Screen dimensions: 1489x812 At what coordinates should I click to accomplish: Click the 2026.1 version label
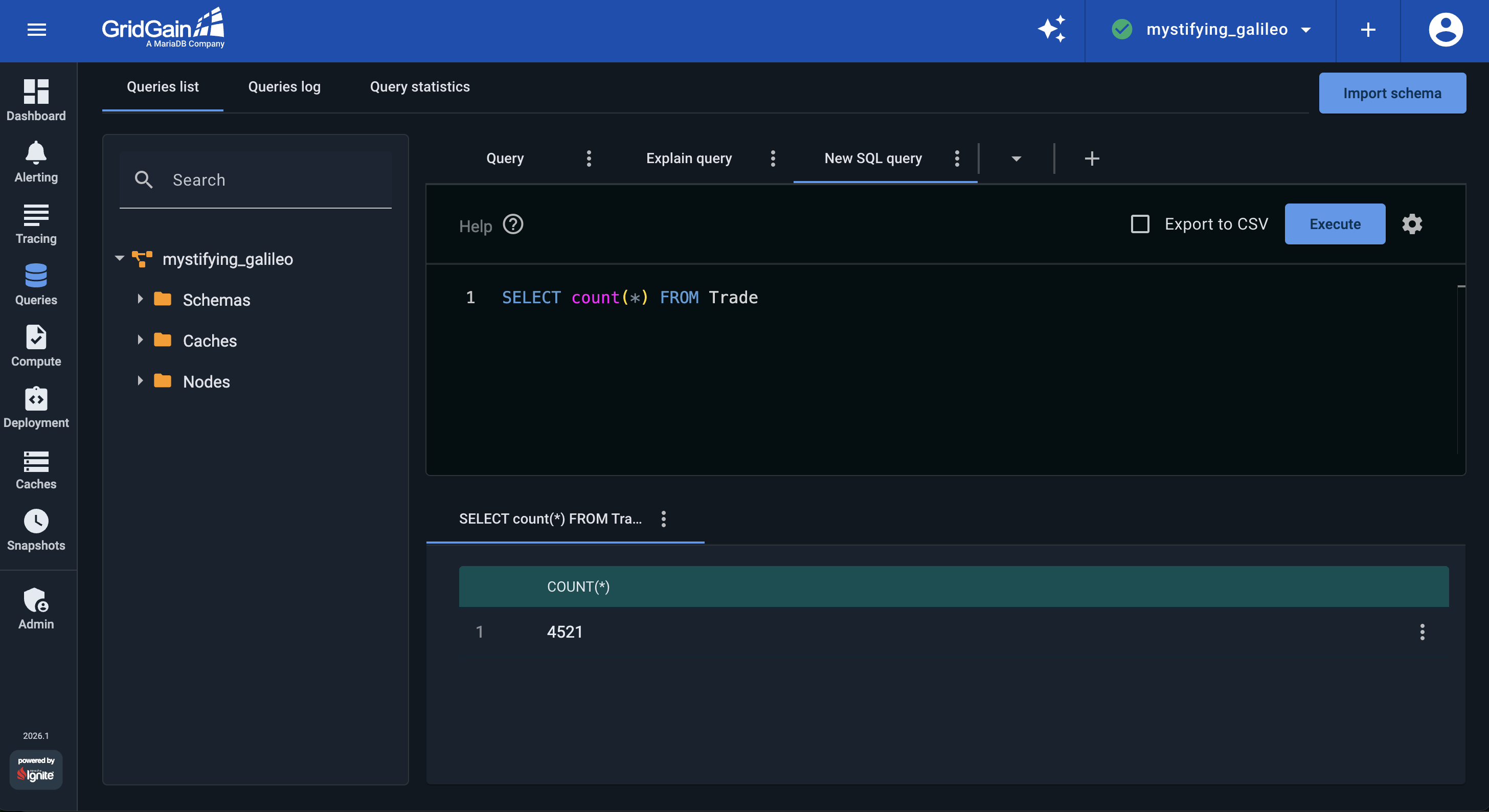click(36, 736)
